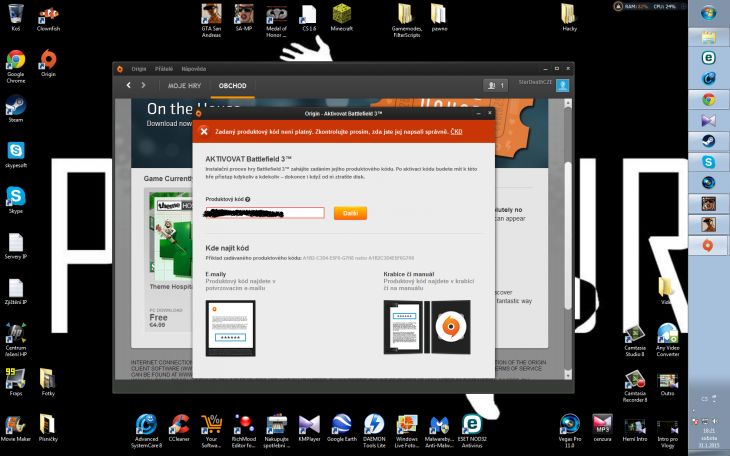The width and height of the screenshot is (730, 456).
Task: Select the Koš recycle bin icon
Action: click(16, 17)
